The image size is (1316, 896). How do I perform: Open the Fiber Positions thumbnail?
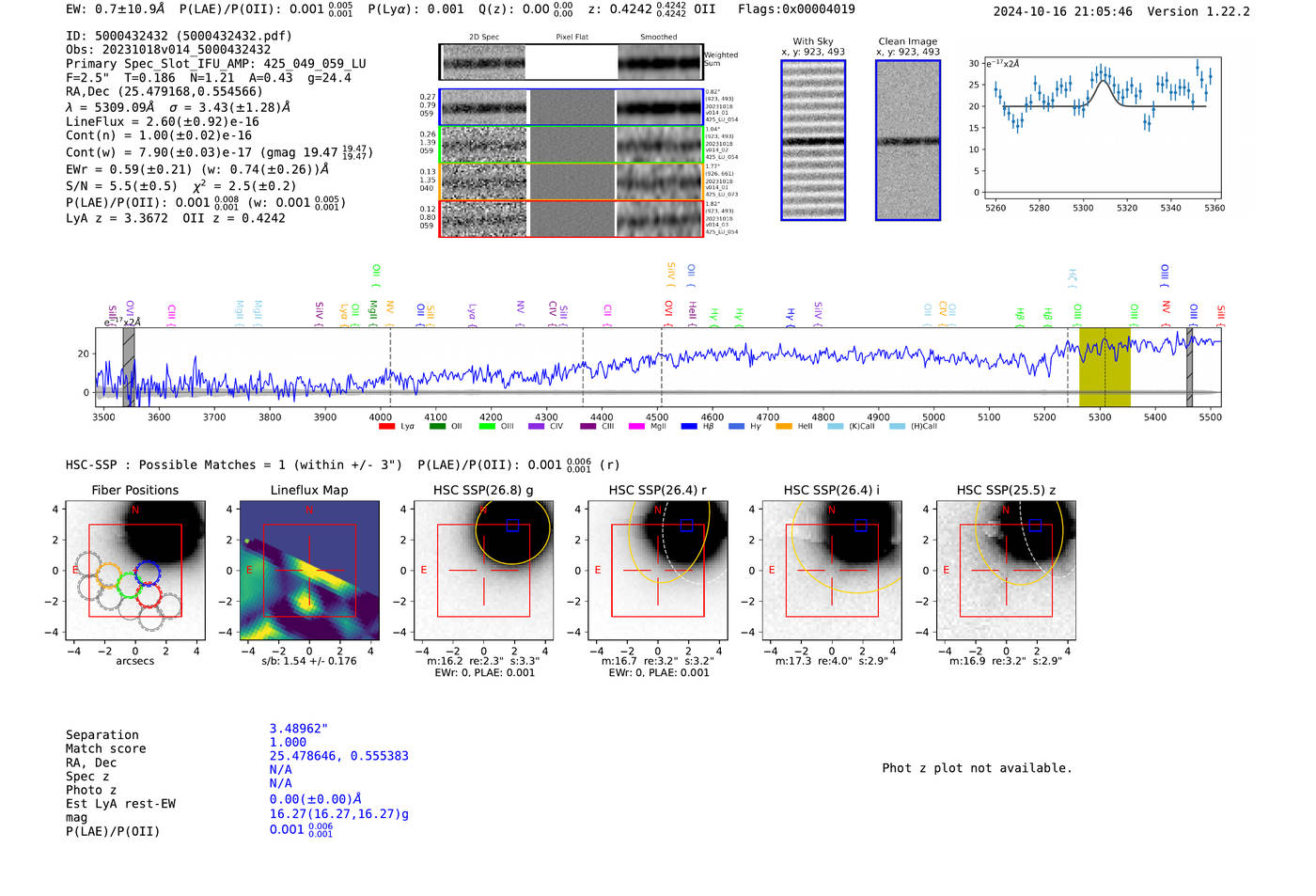tap(135, 570)
